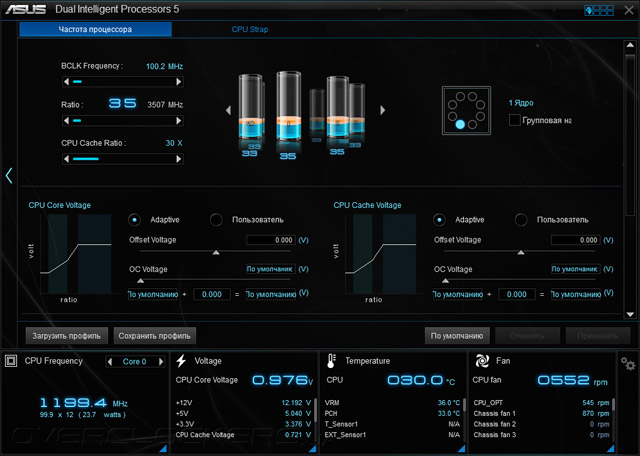Click the CPU Core Voltage 0.976 reading
This screenshot has width=640, height=456.
pyautogui.click(x=282, y=380)
